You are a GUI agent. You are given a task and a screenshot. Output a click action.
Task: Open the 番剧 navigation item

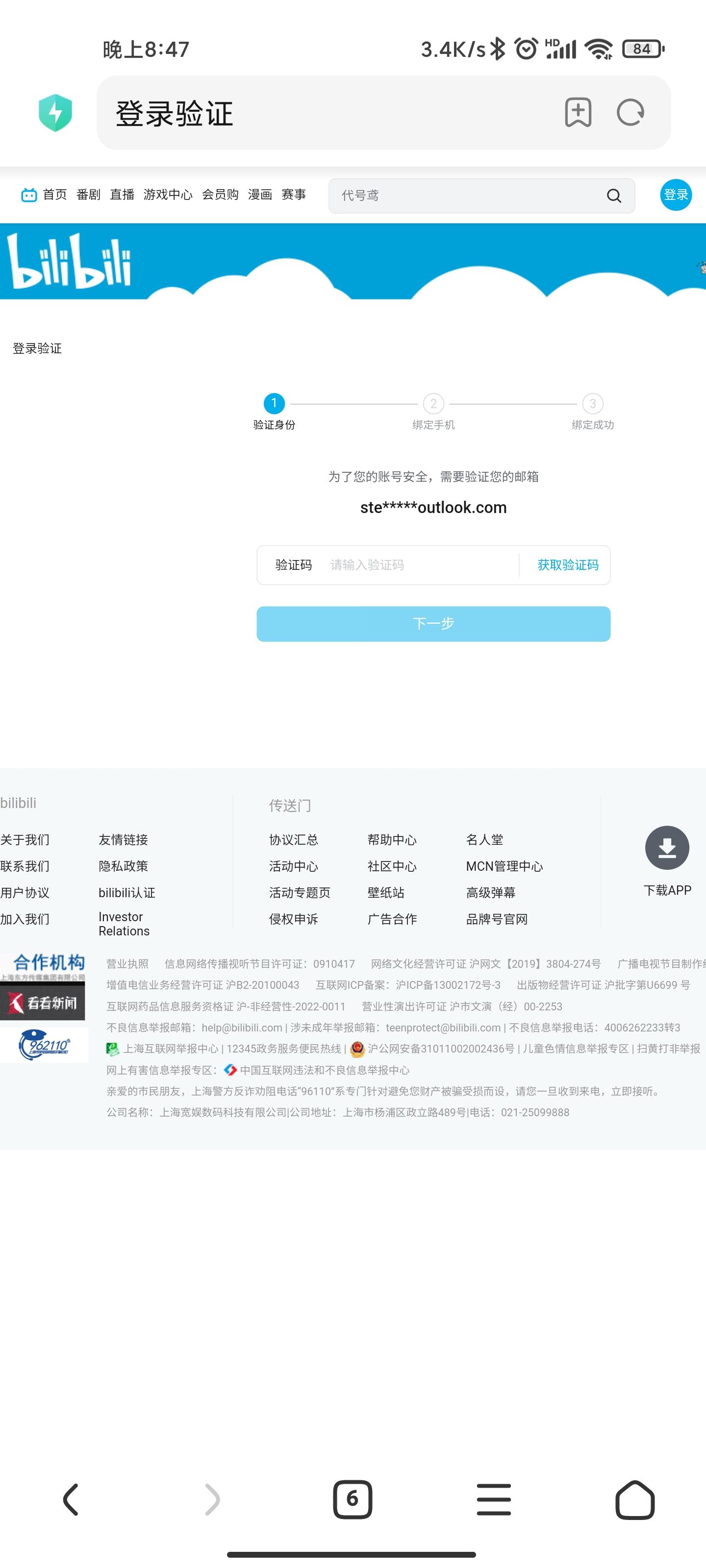click(88, 195)
